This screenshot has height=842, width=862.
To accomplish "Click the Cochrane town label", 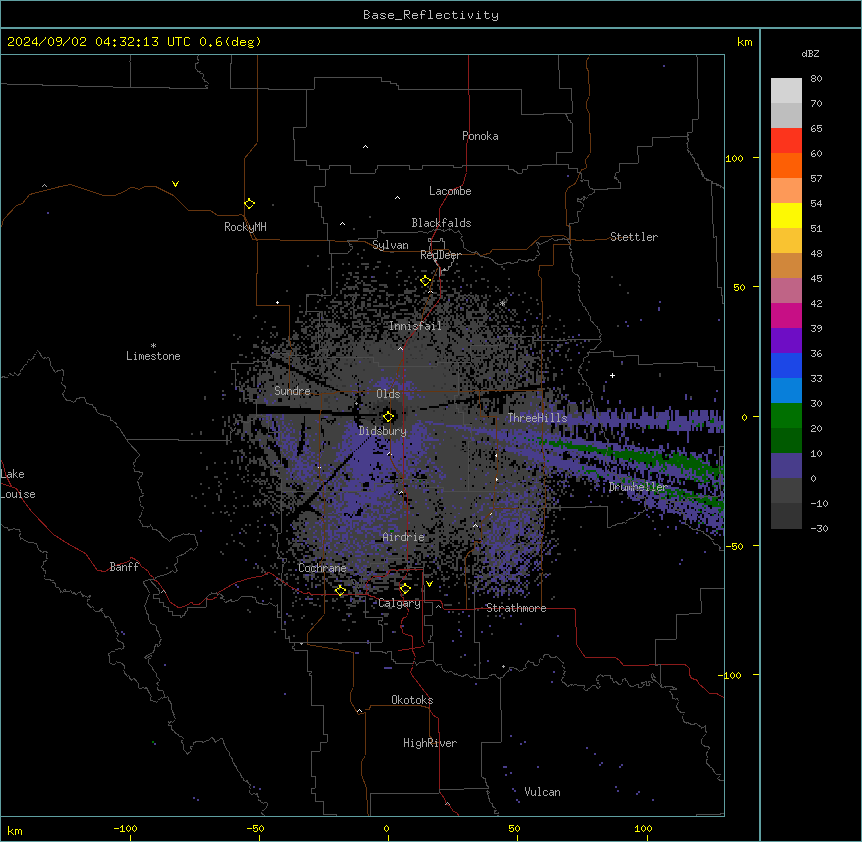I will tap(322, 568).
